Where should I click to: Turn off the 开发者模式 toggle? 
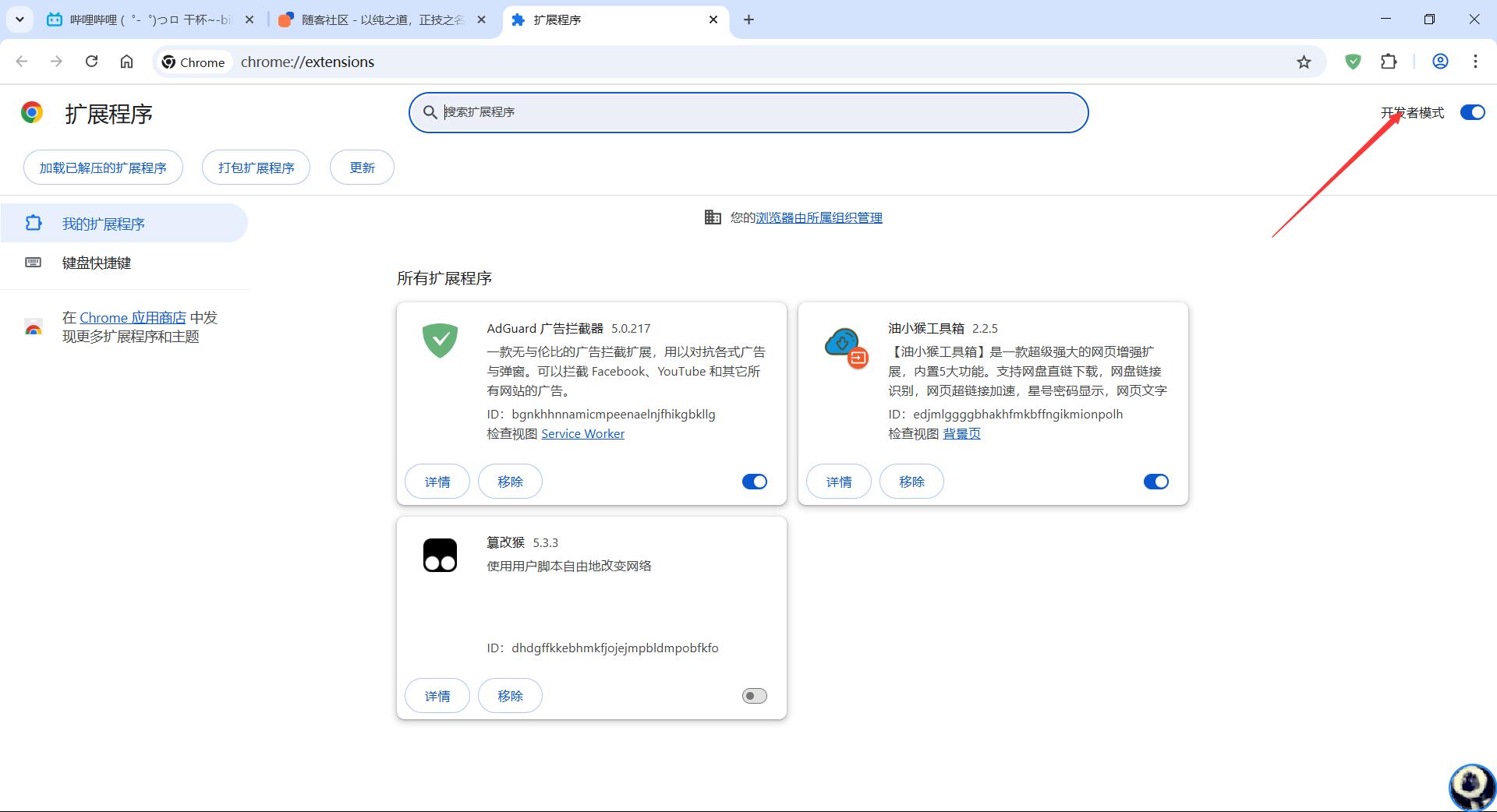click(1472, 112)
